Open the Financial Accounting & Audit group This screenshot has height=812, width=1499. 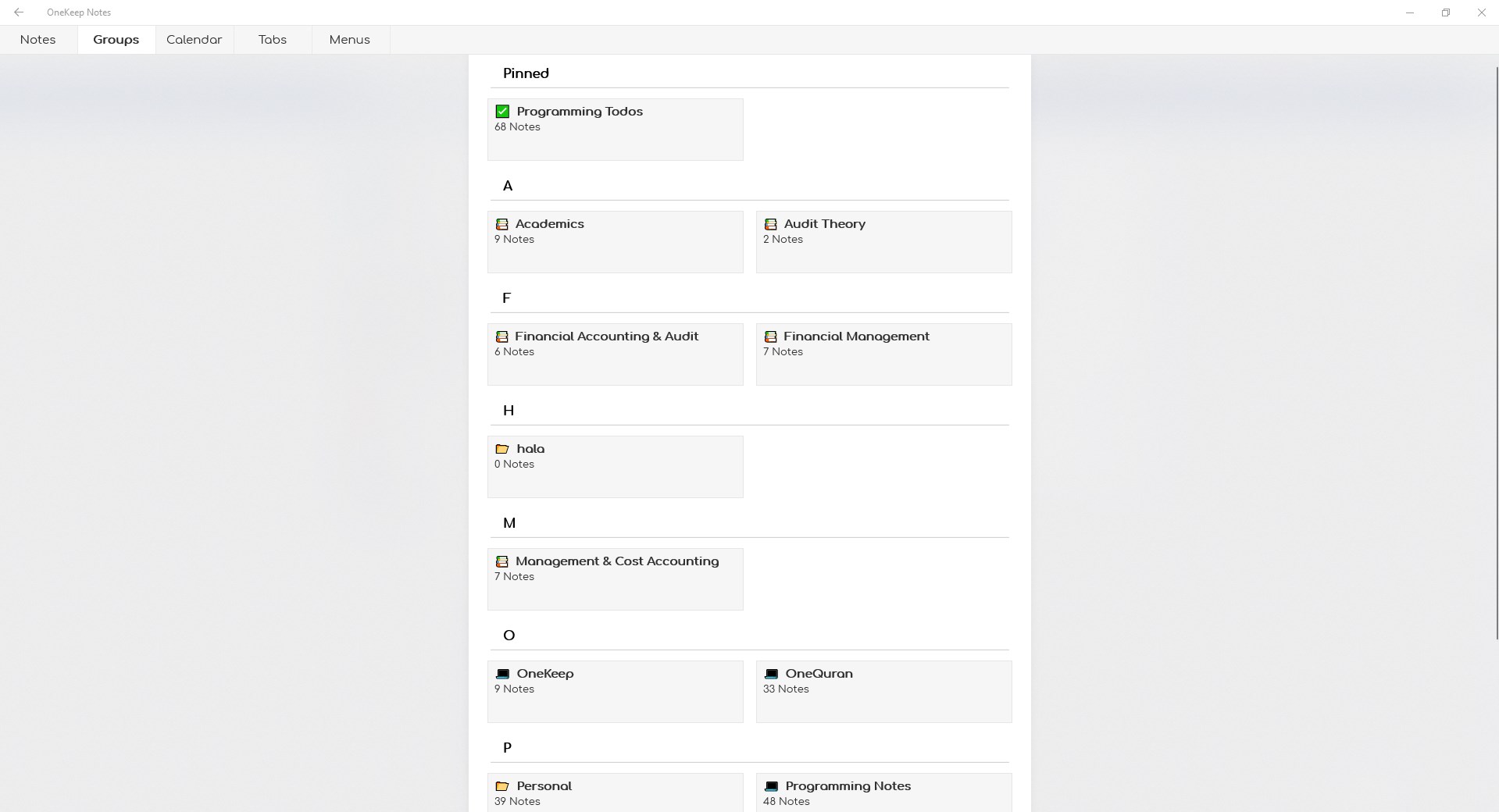tap(615, 354)
